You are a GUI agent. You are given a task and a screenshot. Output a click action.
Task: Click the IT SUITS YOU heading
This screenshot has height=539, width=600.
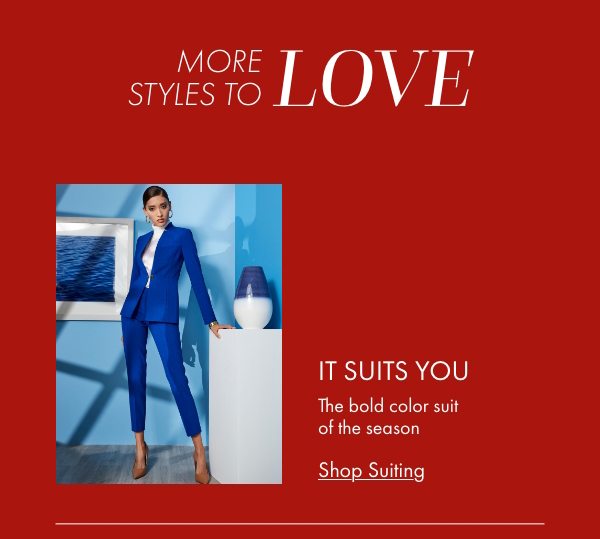tap(393, 371)
